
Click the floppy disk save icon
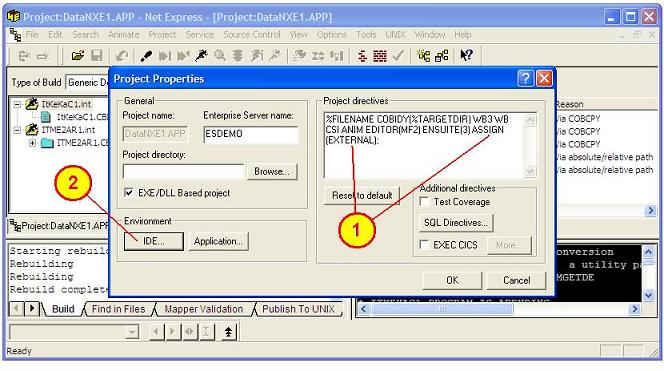pos(97,55)
